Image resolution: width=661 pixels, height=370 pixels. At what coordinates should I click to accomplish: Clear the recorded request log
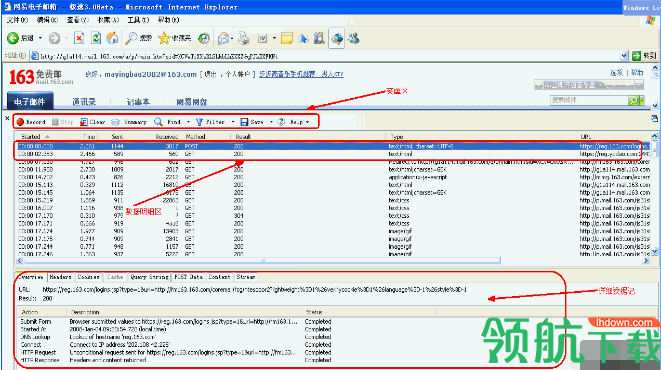[92, 122]
